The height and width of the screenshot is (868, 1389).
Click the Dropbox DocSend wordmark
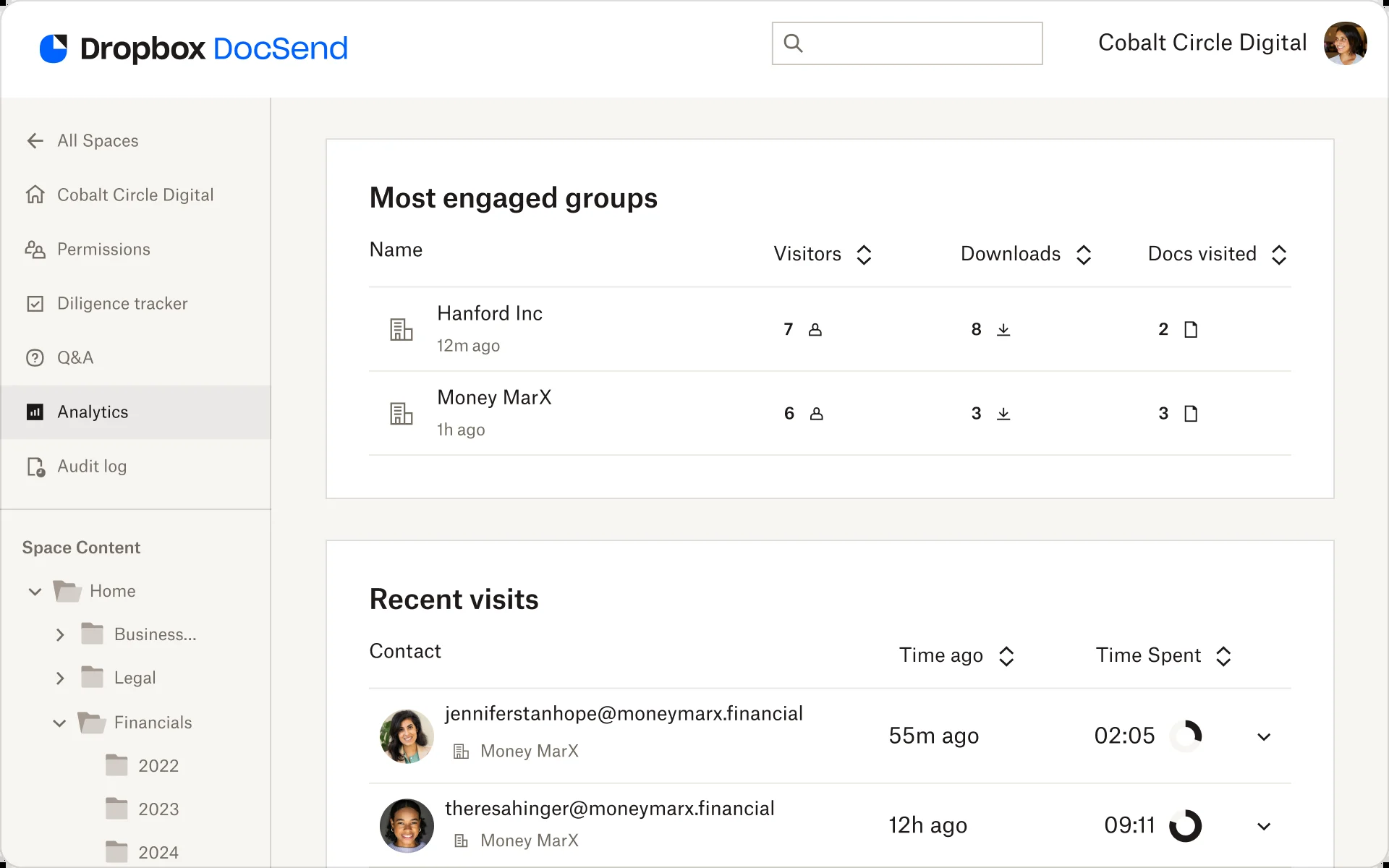[x=214, y=48]
